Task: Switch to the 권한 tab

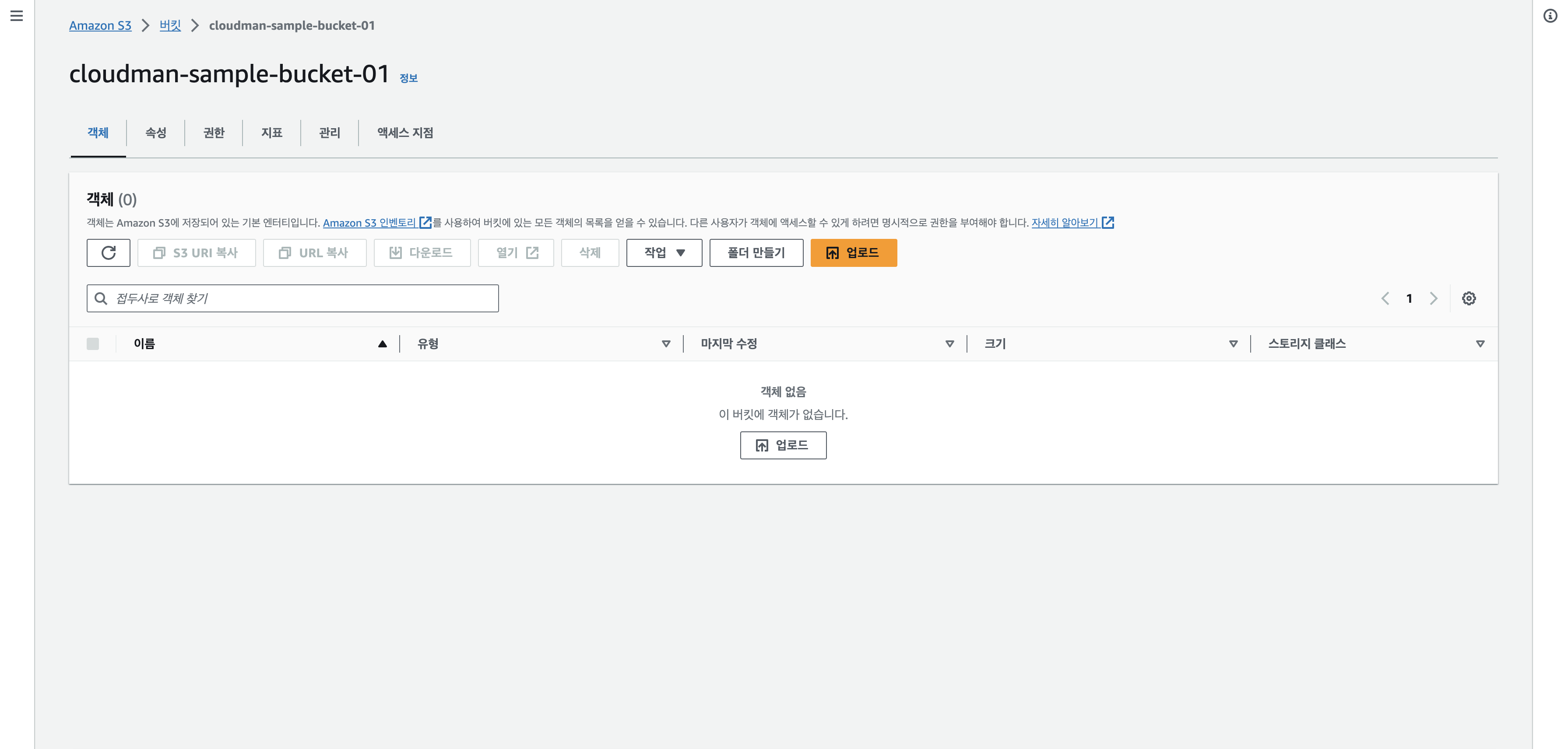Action: [214, 133]
